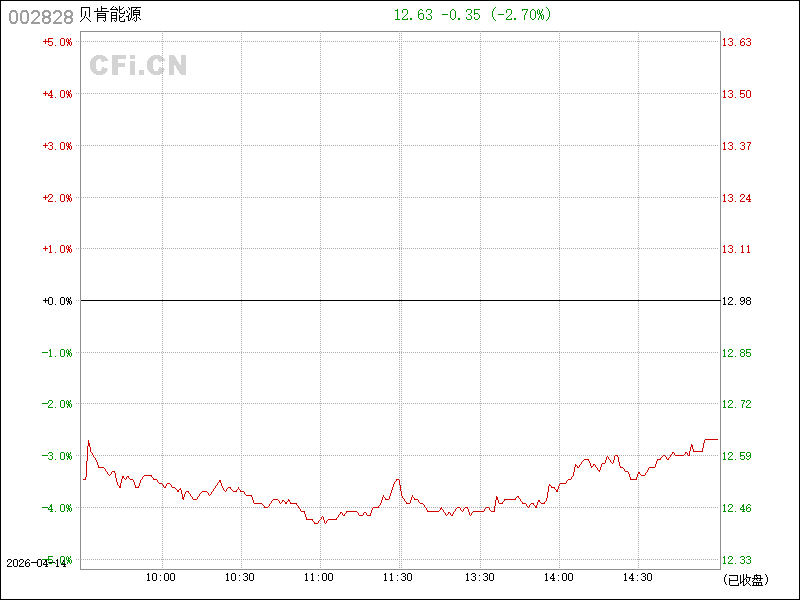Click the CFi.CN watermark logo
This screenshot has height=600, width=800.
pyautogui.click(x=139, y=66)
